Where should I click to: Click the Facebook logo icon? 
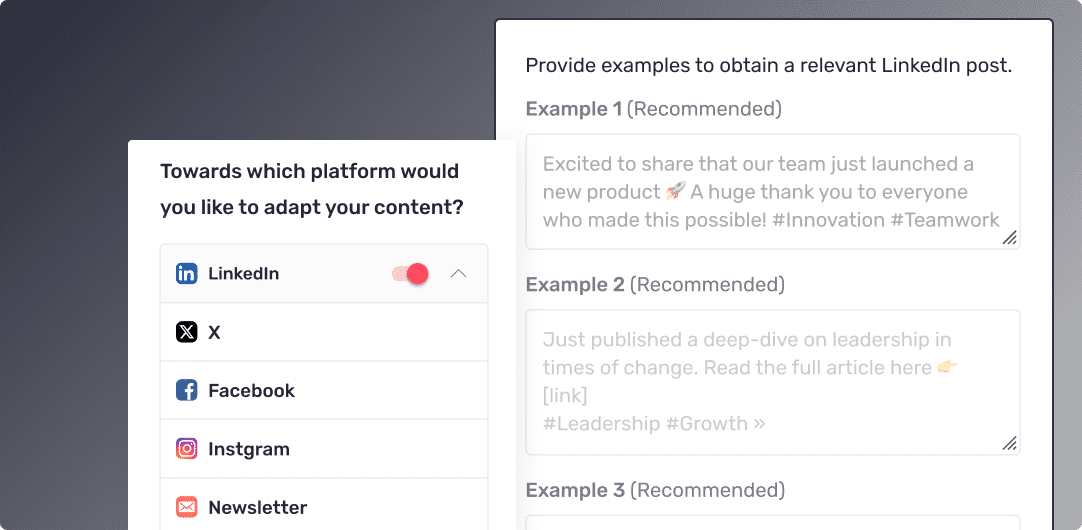pyautogui.click(x=187, y=390)
